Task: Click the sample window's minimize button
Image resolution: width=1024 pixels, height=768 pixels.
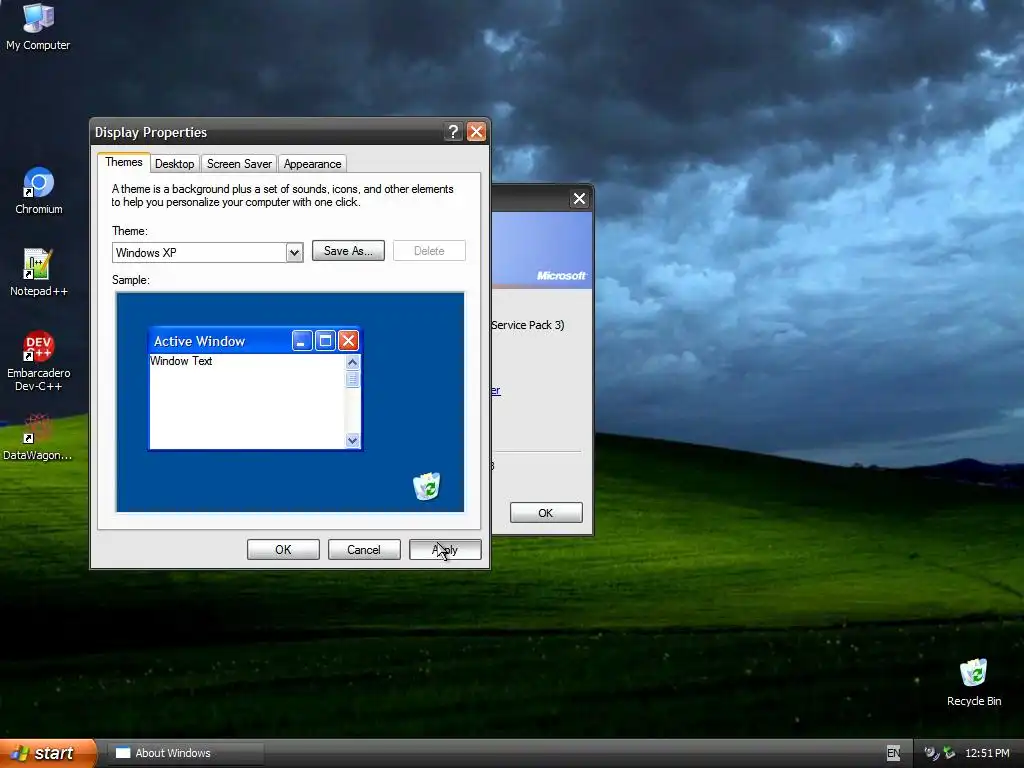Action: [302, 341]
